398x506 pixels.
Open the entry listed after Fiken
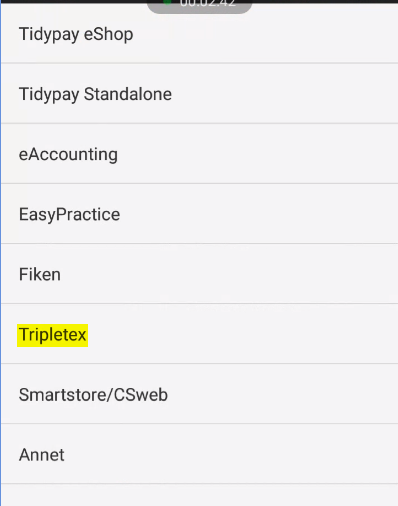click(199, 334)
